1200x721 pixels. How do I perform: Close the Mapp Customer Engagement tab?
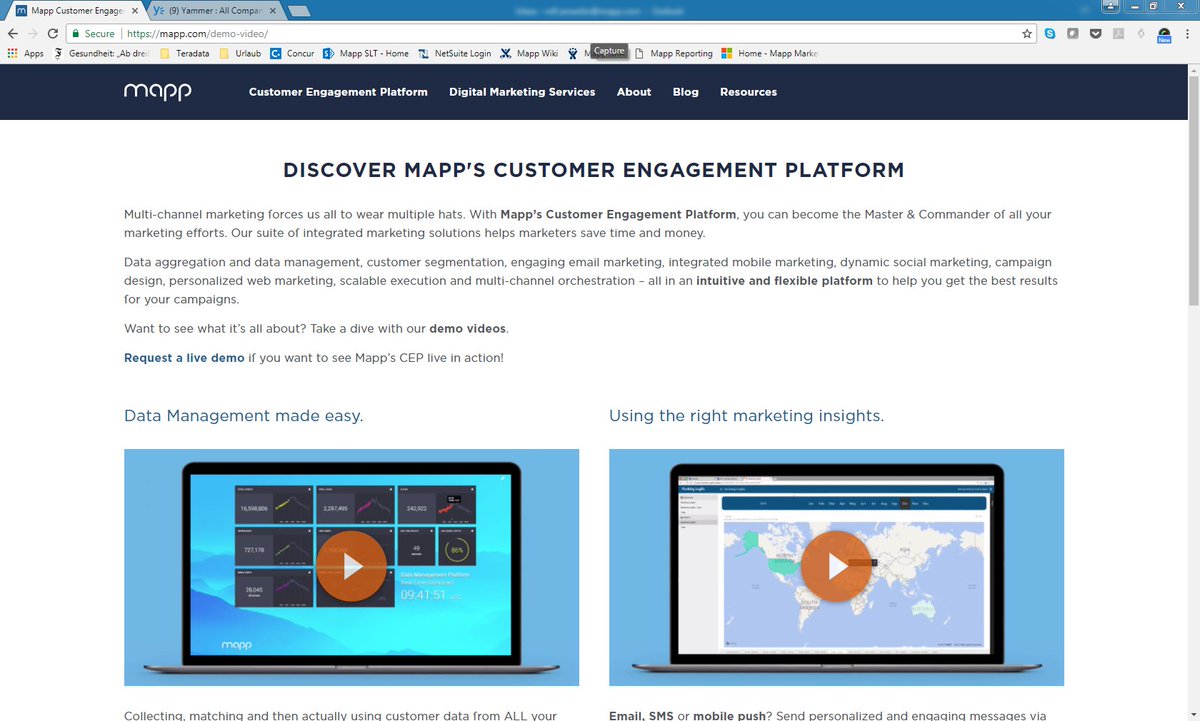(135, 11)
